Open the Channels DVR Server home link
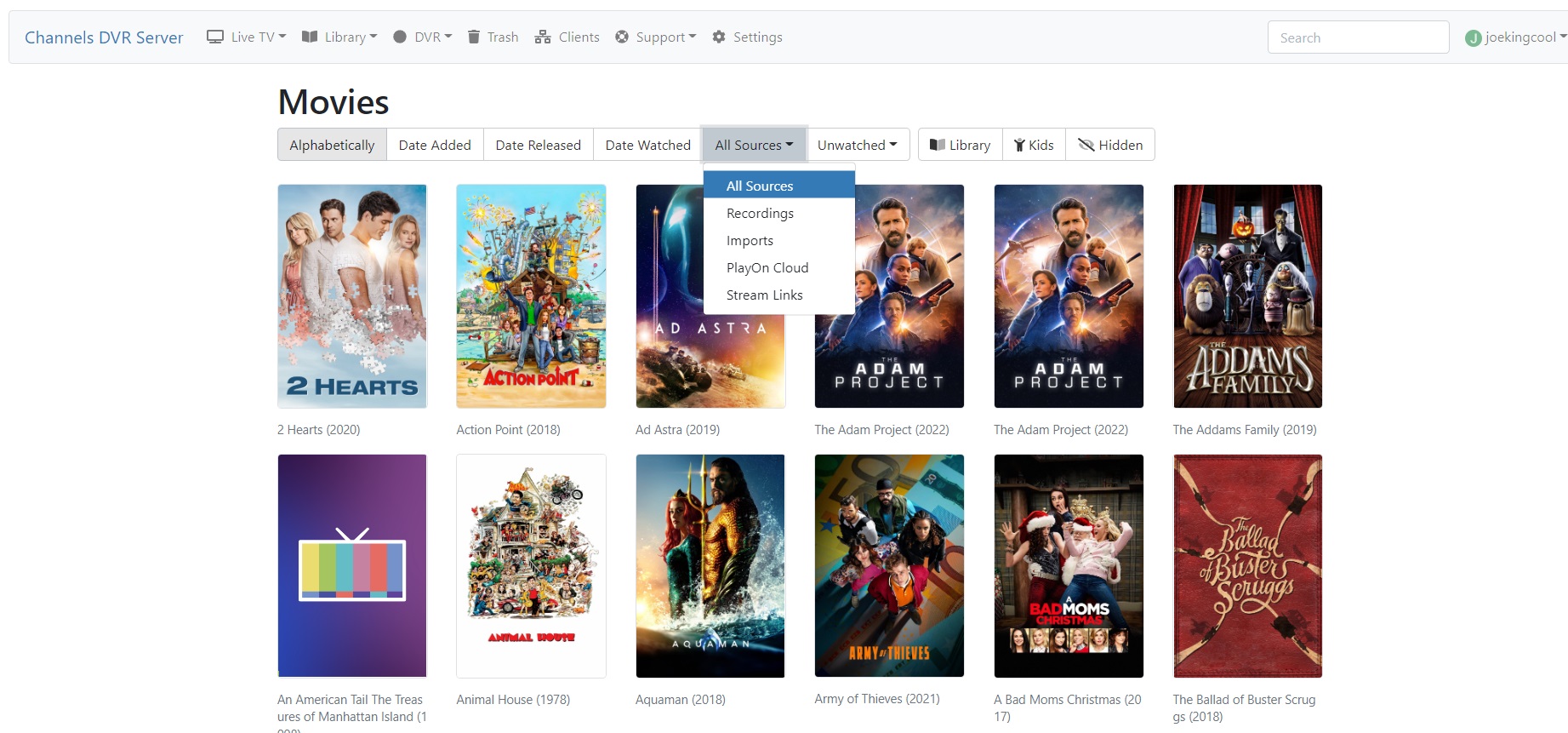Screen dimensions: 1568x733 click(x=104, y=37)
